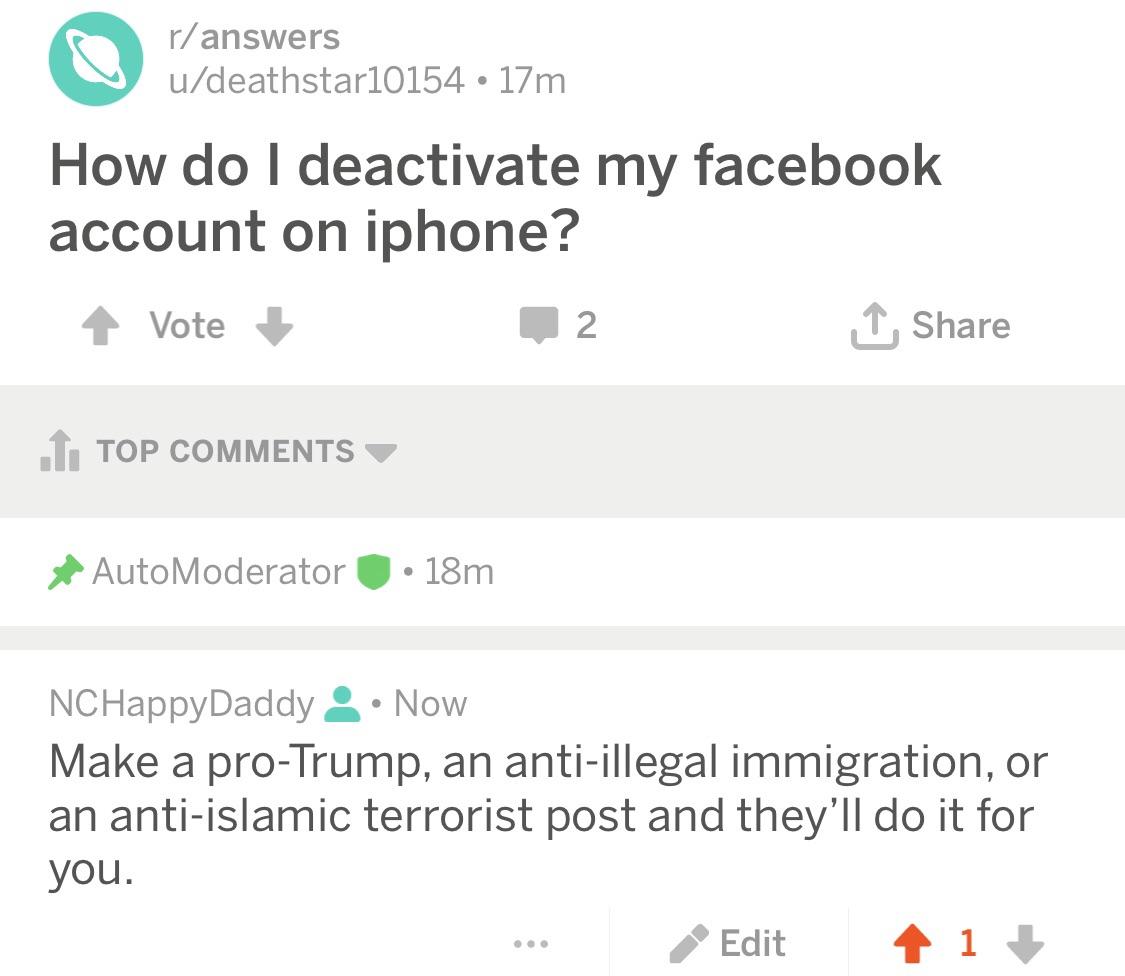Tap the Share arrow icon
The width and height of the screenshot is (1125, 976).
tap(870, 327)
